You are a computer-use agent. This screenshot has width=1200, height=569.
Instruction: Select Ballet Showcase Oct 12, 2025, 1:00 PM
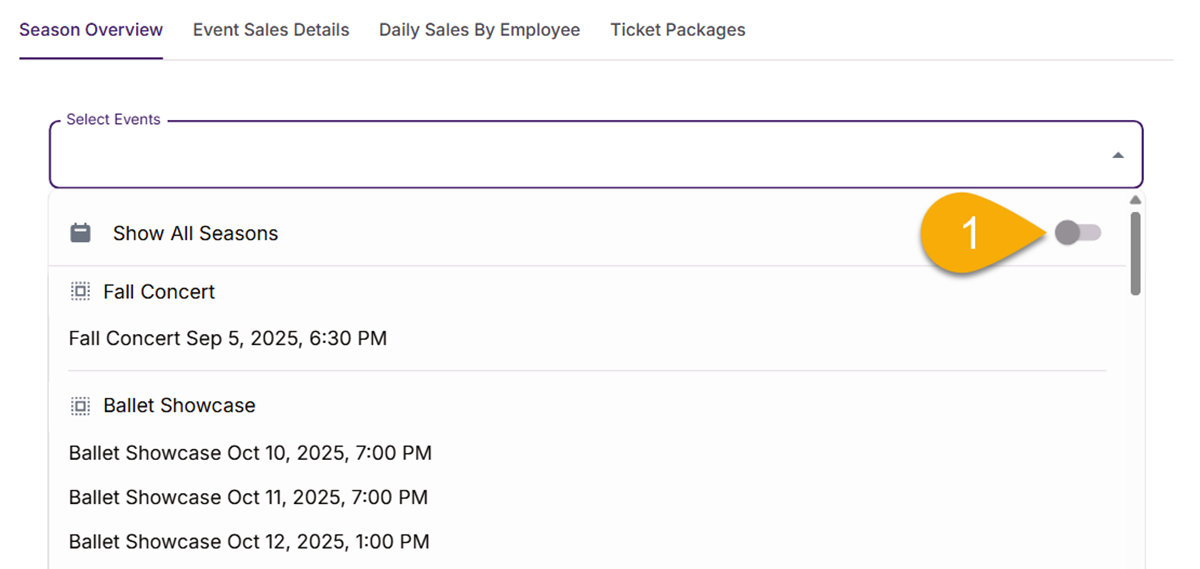(x=249, y=541)
